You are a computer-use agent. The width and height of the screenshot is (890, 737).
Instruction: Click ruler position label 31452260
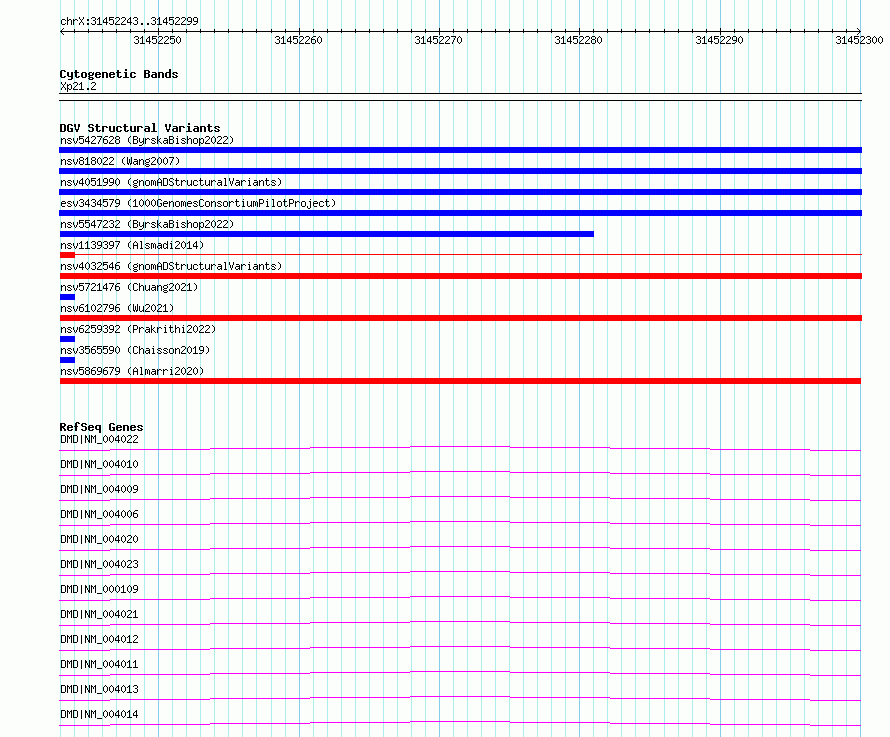[x=298, y=40]
